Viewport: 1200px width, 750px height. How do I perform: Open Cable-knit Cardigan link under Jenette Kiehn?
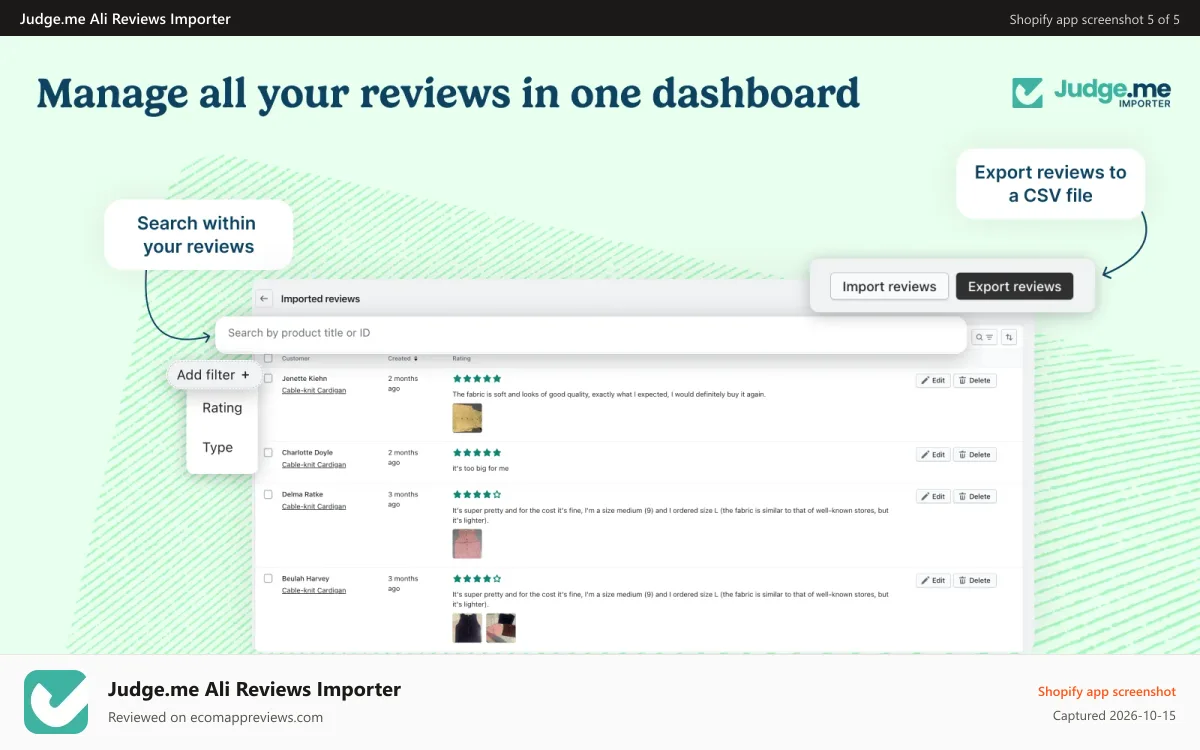pos(314,391)
